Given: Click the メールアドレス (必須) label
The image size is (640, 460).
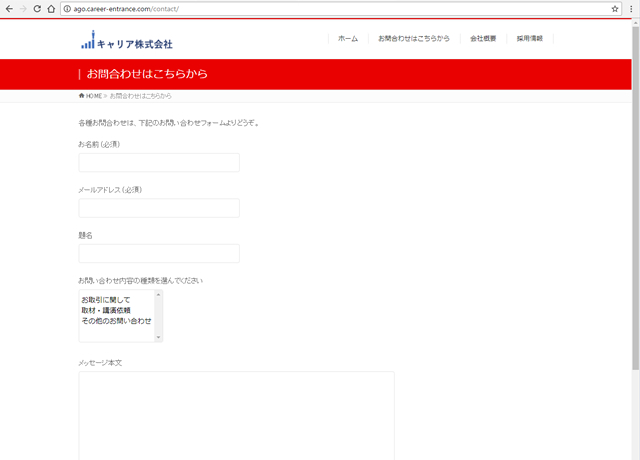Looking at the screenshot, I should pos(110,190).
